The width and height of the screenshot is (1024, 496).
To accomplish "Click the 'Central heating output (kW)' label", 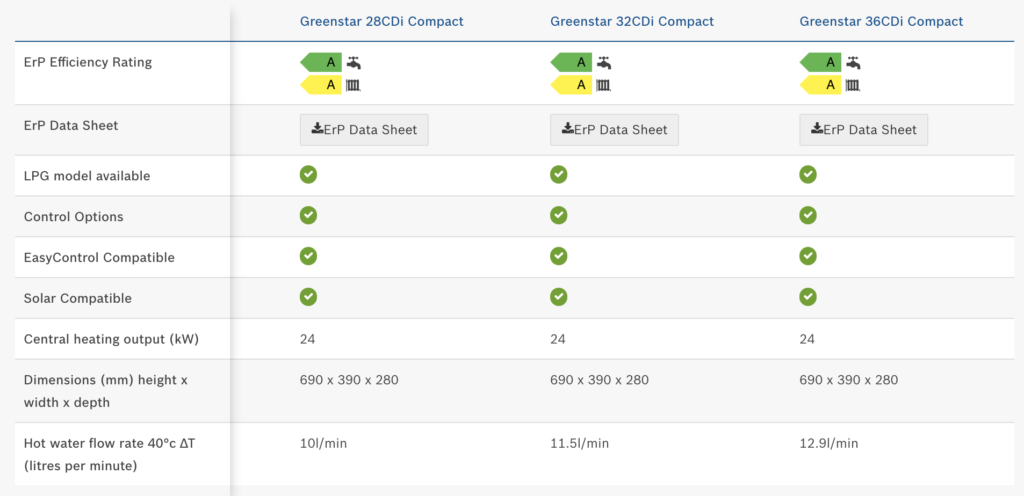I will (x=111, y=339).
